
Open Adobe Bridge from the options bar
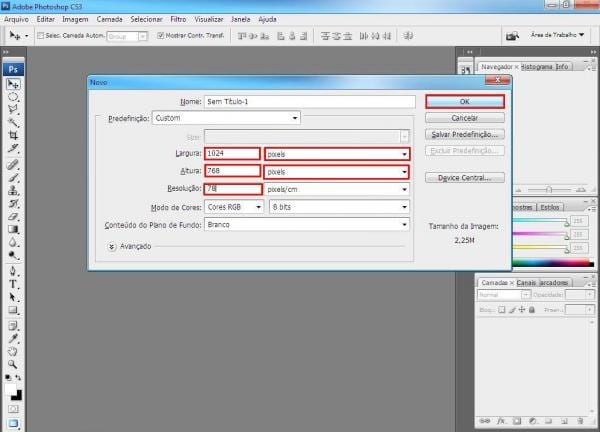[511, 36]
